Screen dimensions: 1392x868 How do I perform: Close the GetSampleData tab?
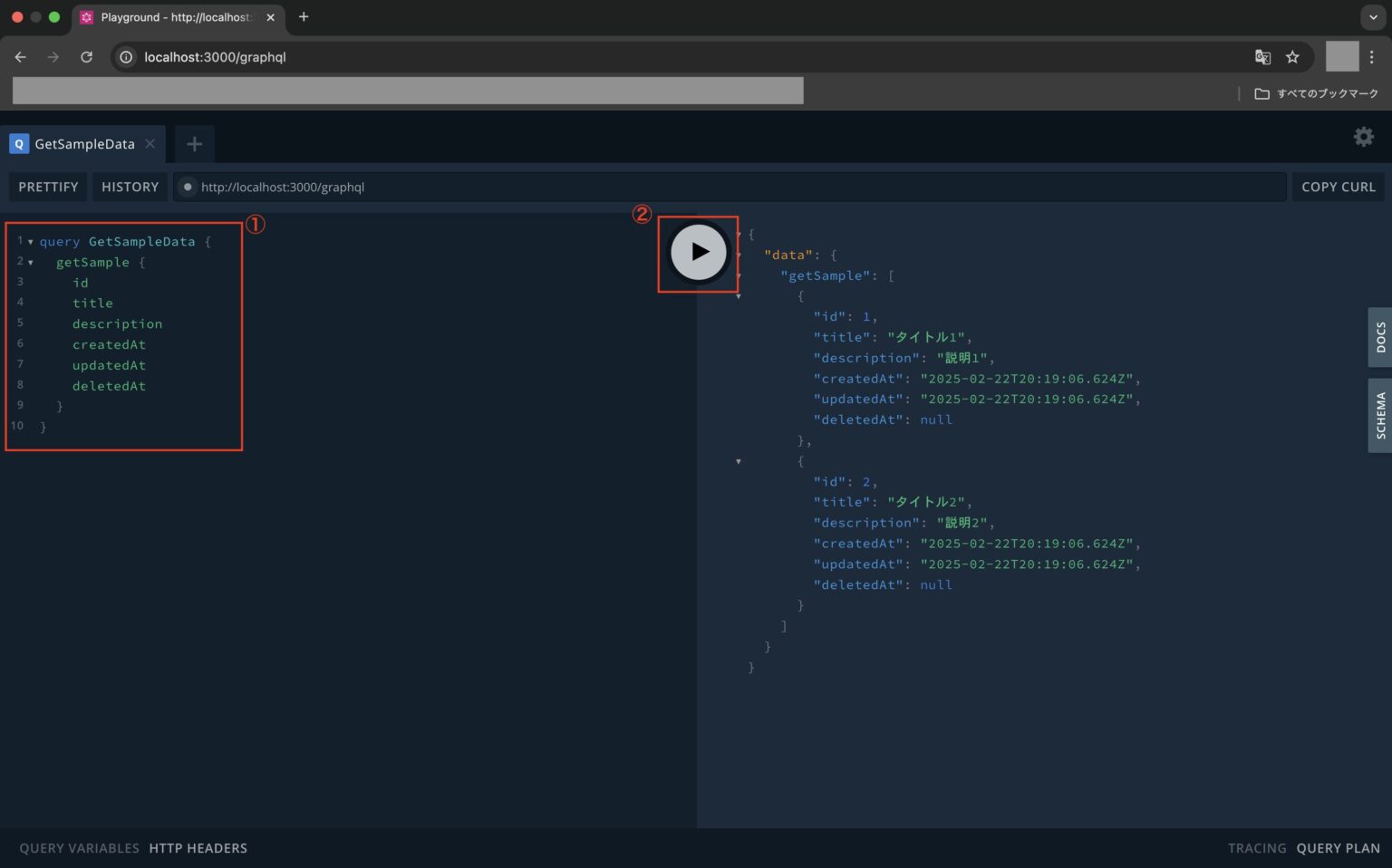150,143
